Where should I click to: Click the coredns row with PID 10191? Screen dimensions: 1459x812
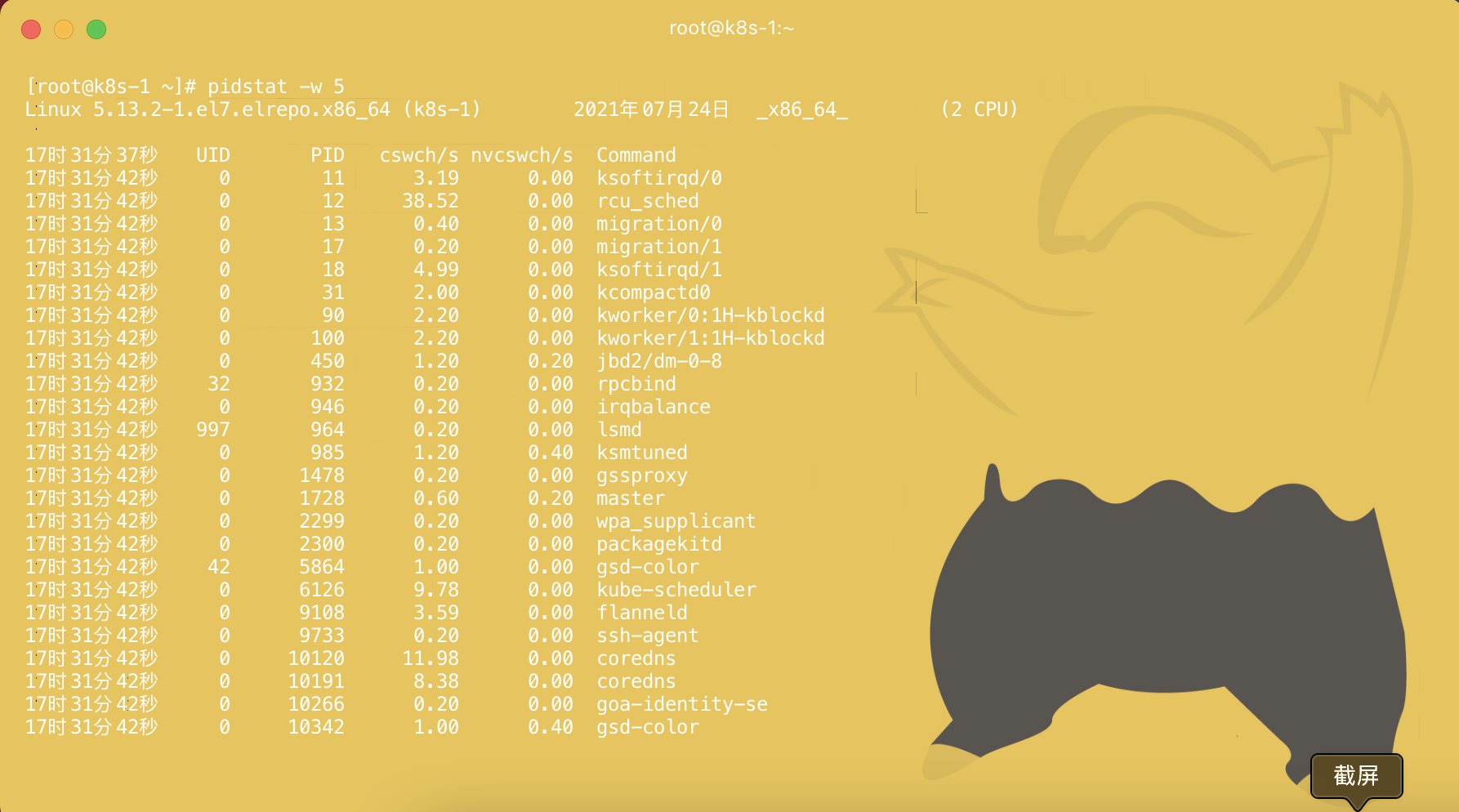tap(350, 681)
